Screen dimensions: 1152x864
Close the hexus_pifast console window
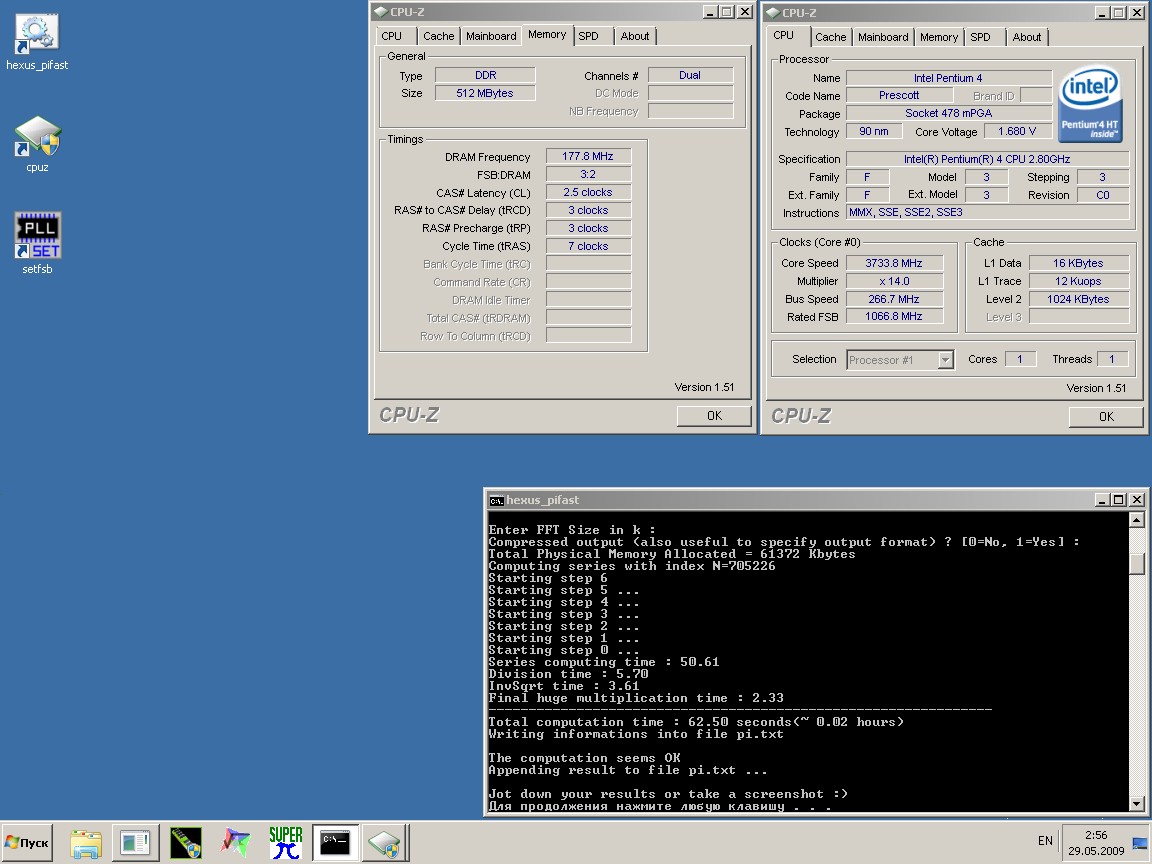pos(1137,500)
